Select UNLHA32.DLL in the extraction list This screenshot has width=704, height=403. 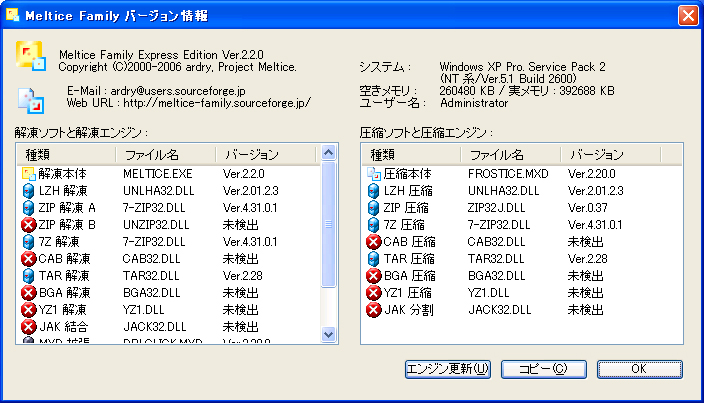coord(158,191)
